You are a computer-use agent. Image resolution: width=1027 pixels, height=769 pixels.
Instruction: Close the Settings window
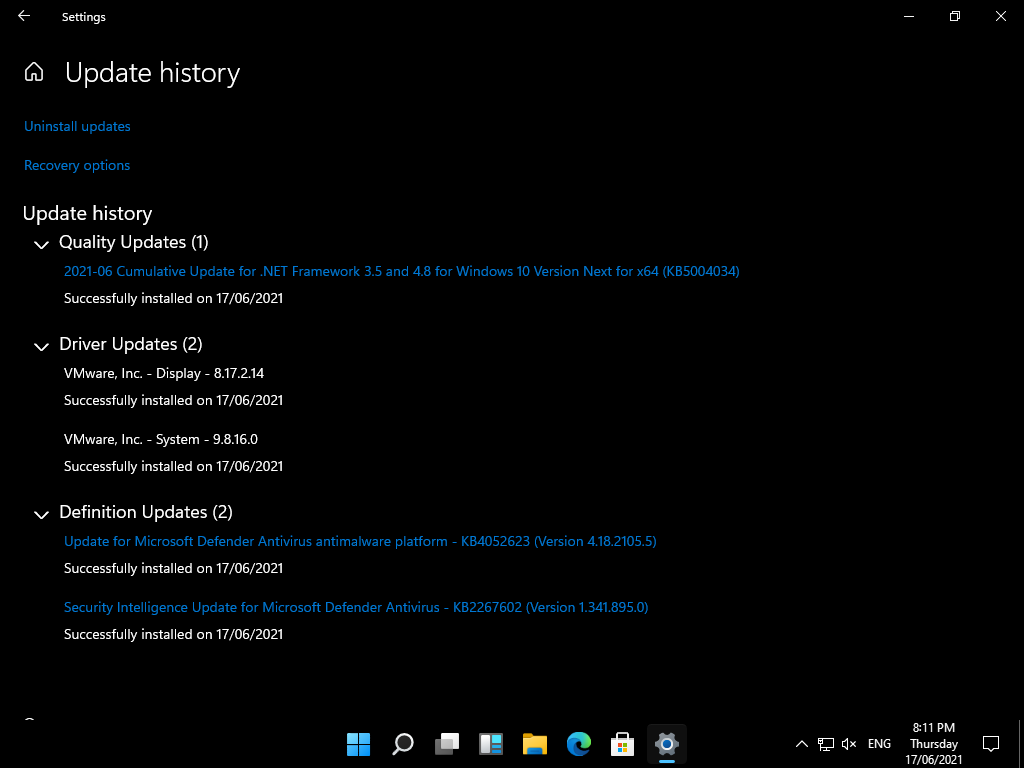click(1001, 16)
